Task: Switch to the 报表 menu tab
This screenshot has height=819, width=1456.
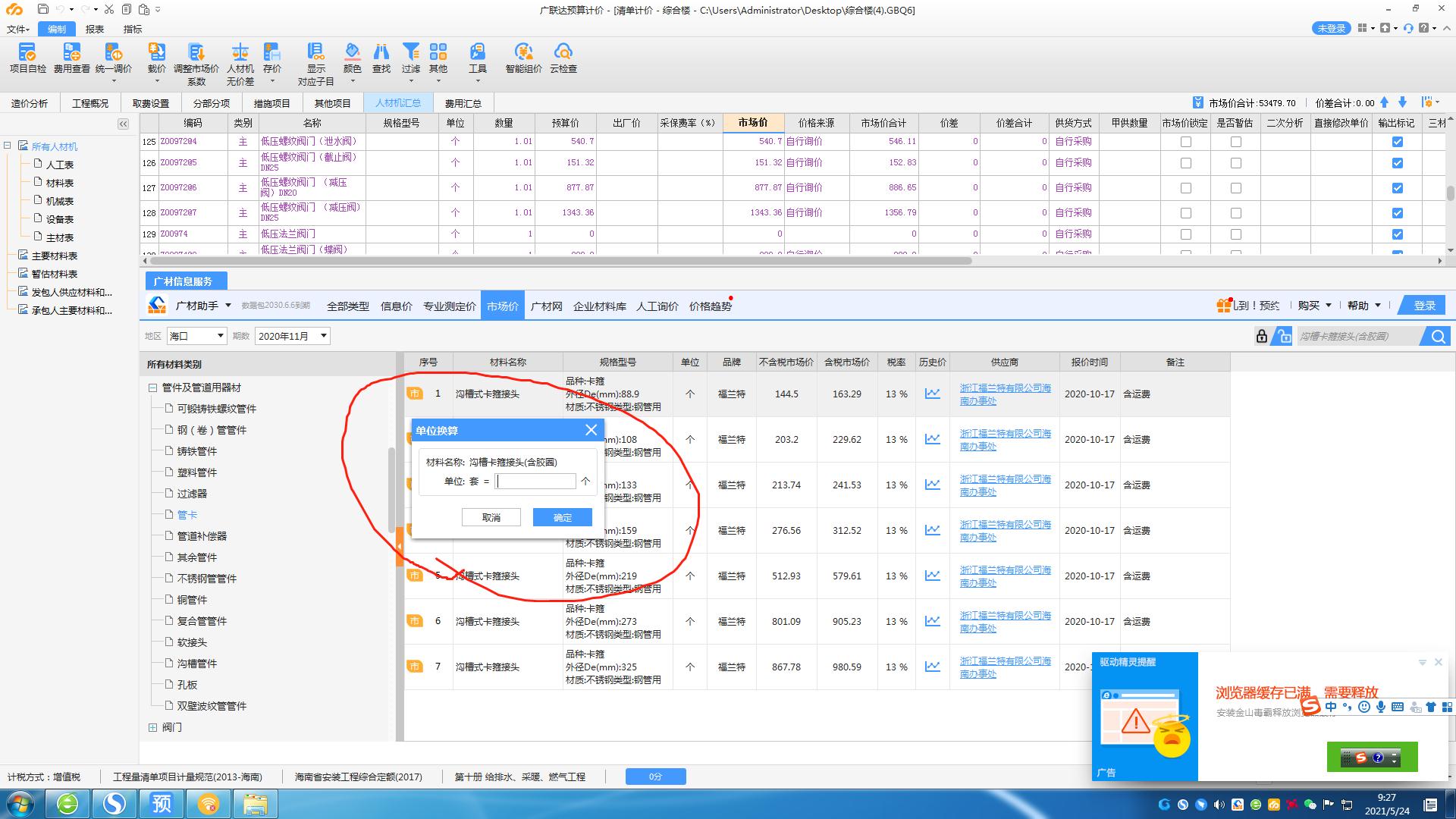Action: (x=95, y=29)
